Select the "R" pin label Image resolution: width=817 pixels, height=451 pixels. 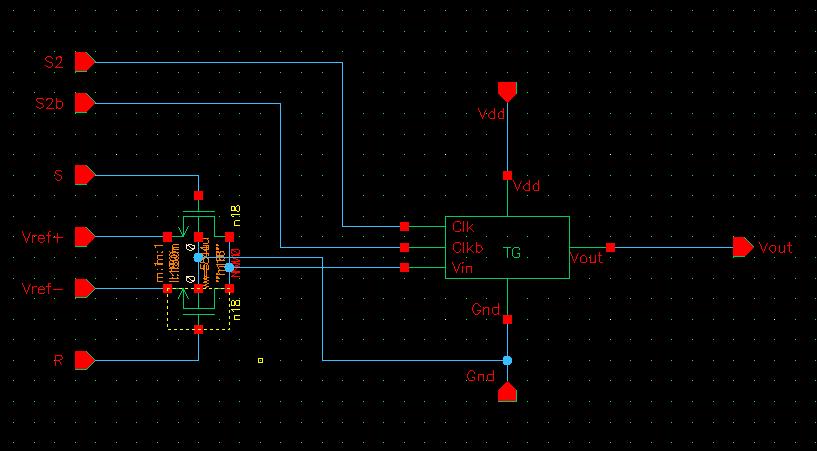click(x=58, y=360)
